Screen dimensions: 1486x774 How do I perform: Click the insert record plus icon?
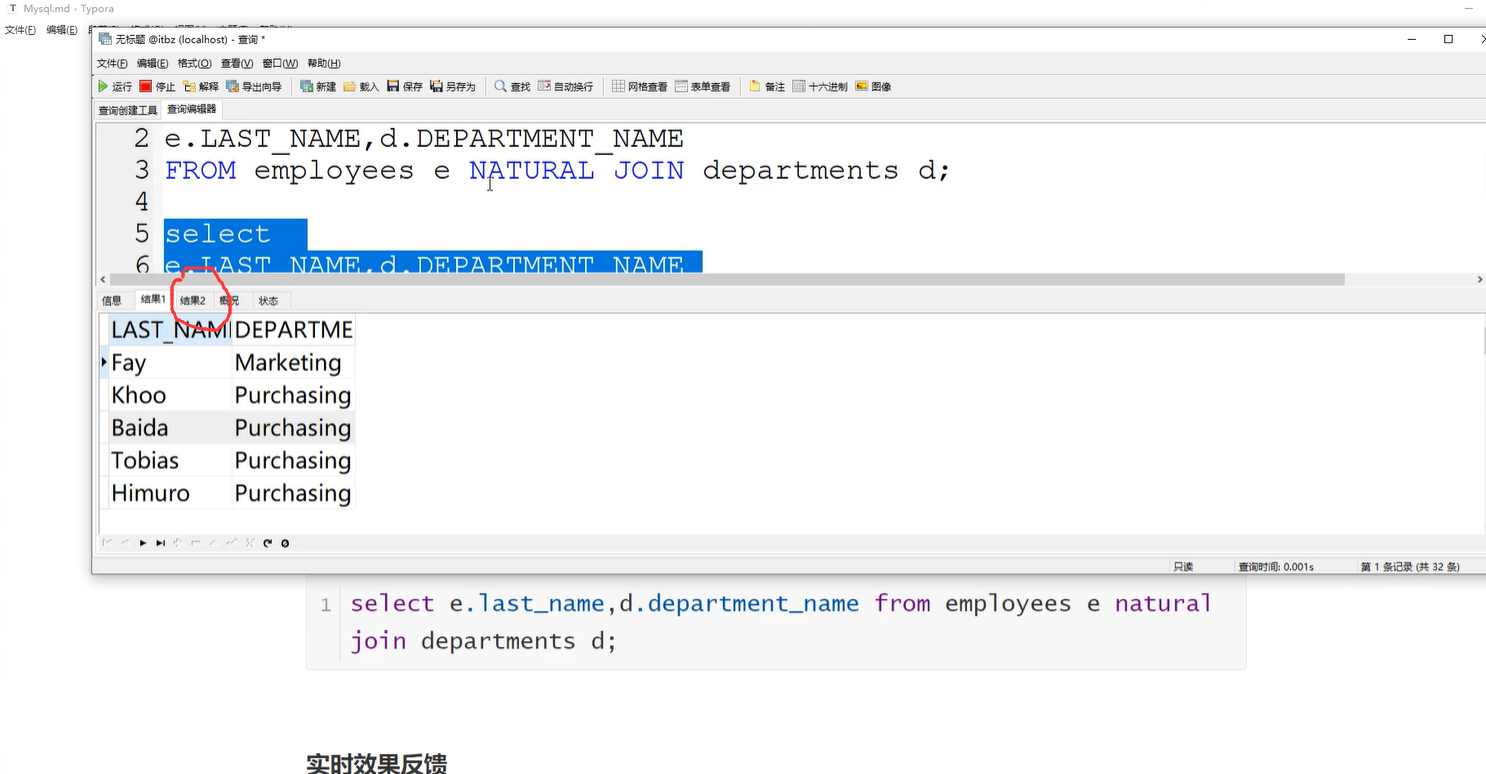tap(178, 543)
